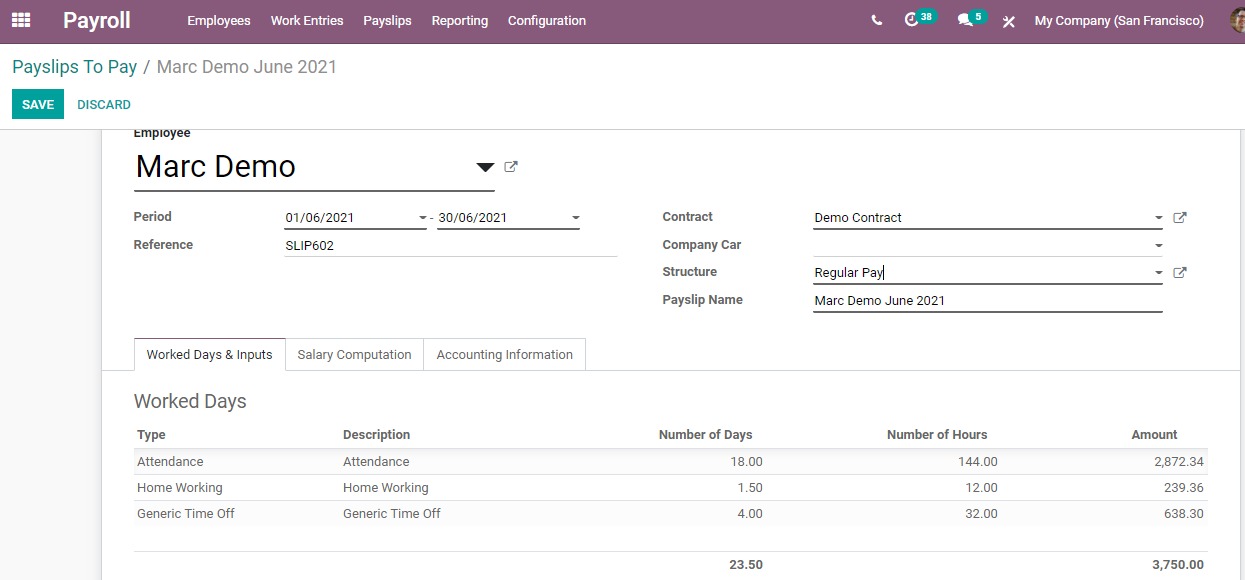
Task: Open the Reporting menu
Action: (x=460, y=20)
